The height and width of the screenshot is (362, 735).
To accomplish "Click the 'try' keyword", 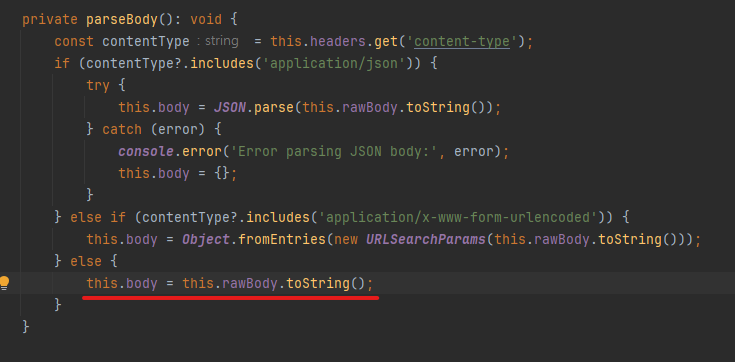I will (98, 86).
